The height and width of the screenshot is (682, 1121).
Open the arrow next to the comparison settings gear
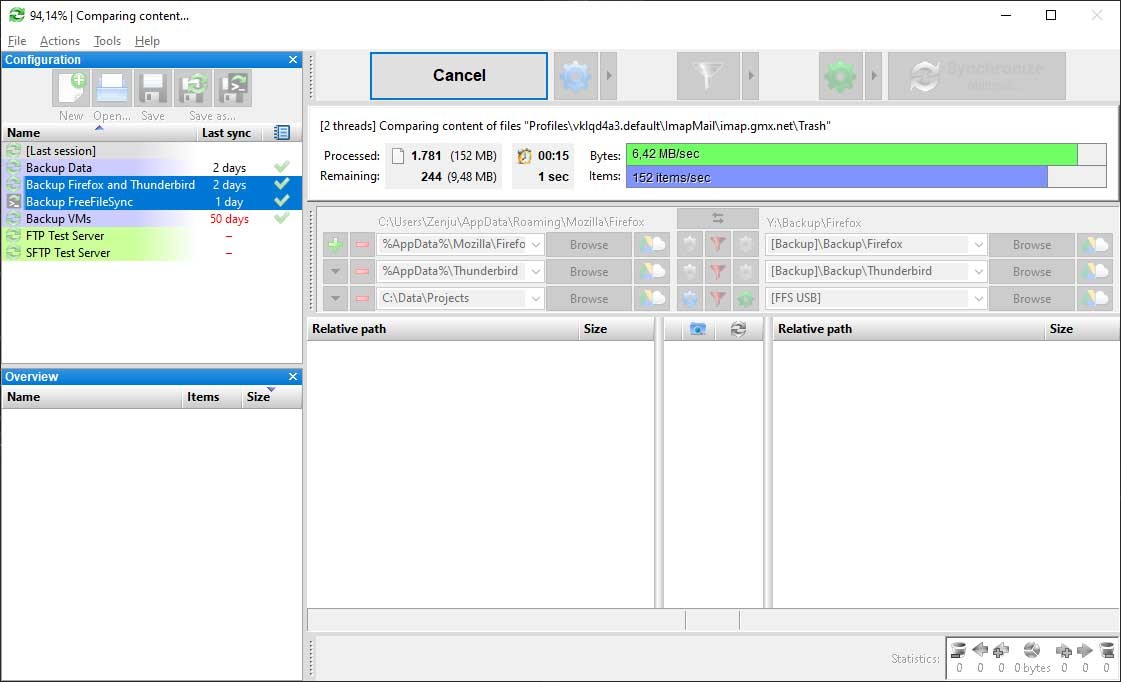pos(609,75)
